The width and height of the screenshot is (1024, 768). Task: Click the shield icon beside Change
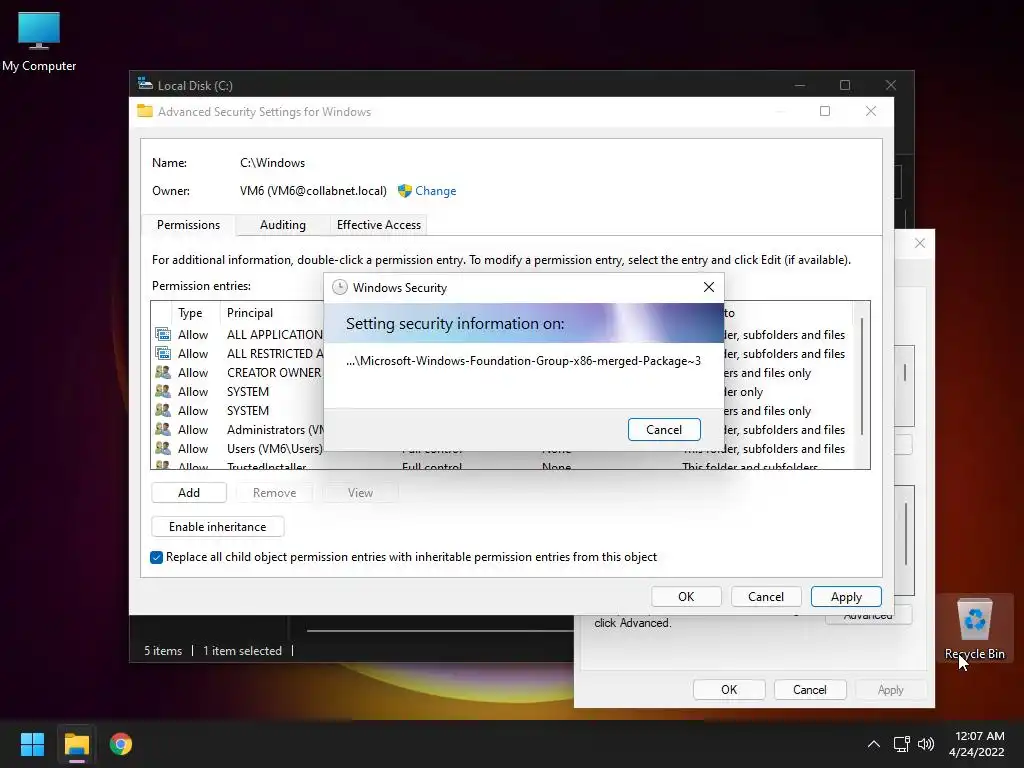pyautogui.click(x=404, y=191)
